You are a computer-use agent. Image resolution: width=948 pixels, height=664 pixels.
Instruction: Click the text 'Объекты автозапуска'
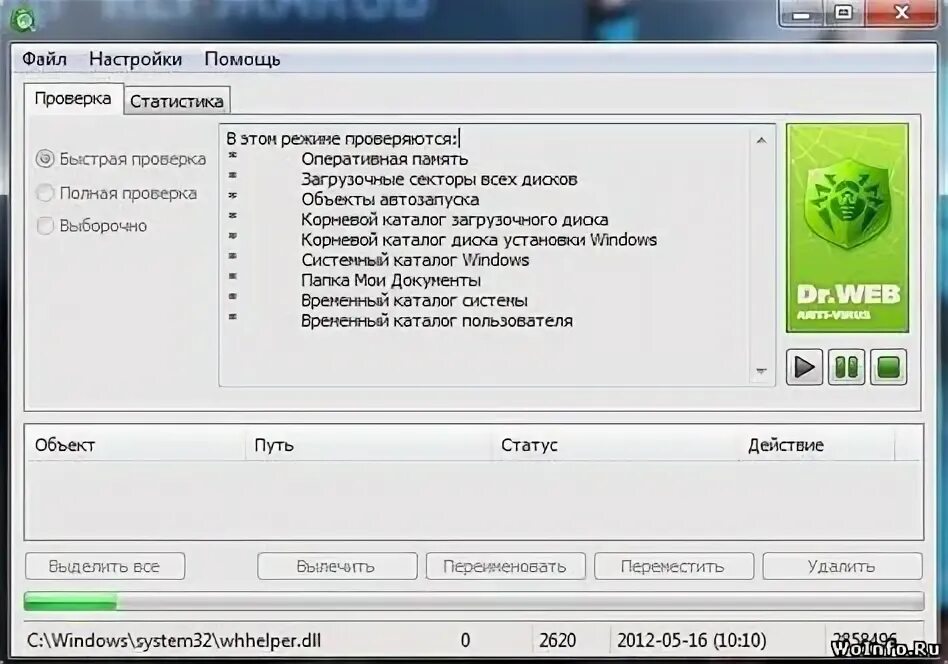[390, 200]
